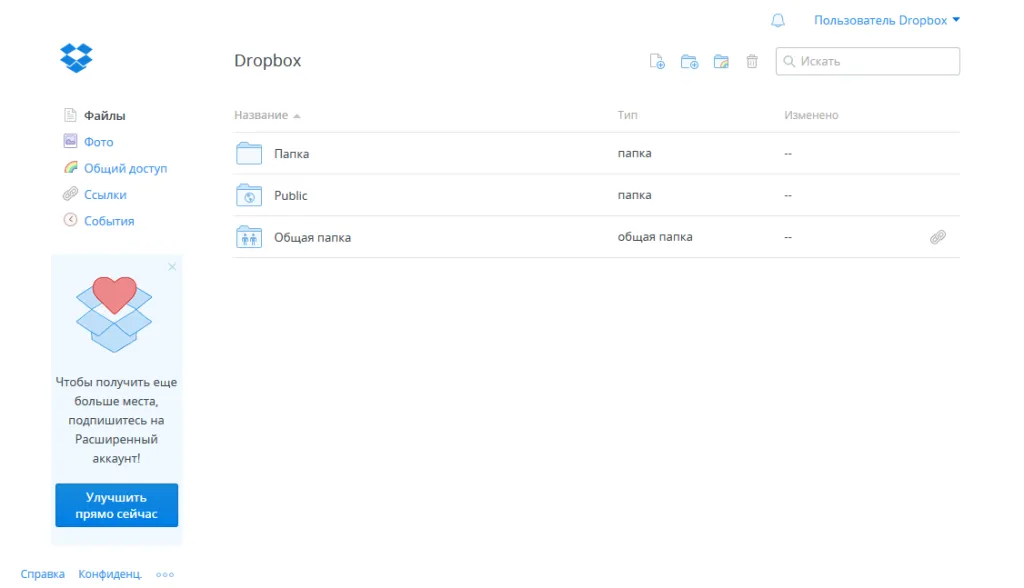Open the Справка link in the footer
The width and height of the screenshot is (1024, 588).
click(x=42, y=574)
